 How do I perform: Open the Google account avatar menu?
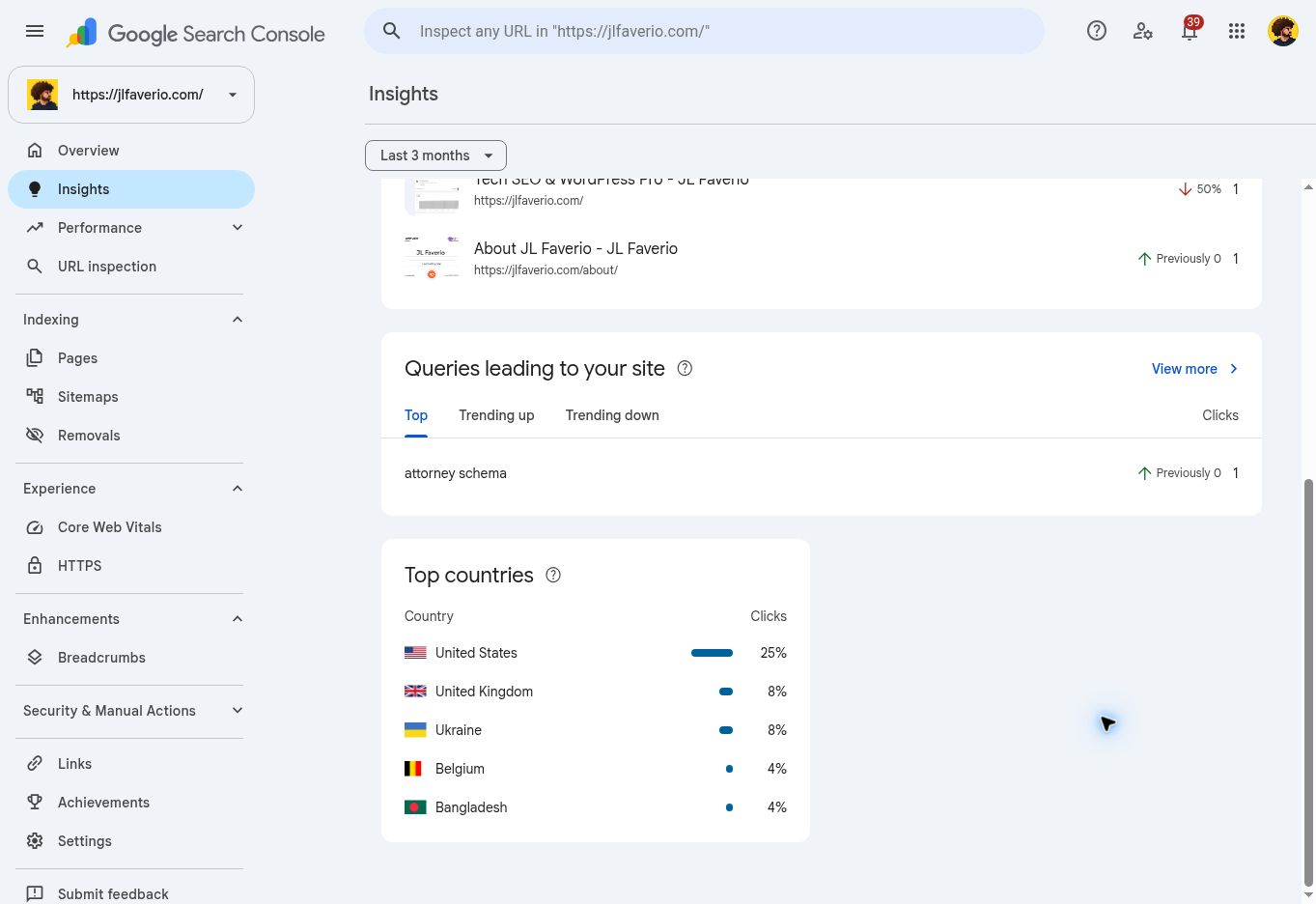(x=1283, y=31)
